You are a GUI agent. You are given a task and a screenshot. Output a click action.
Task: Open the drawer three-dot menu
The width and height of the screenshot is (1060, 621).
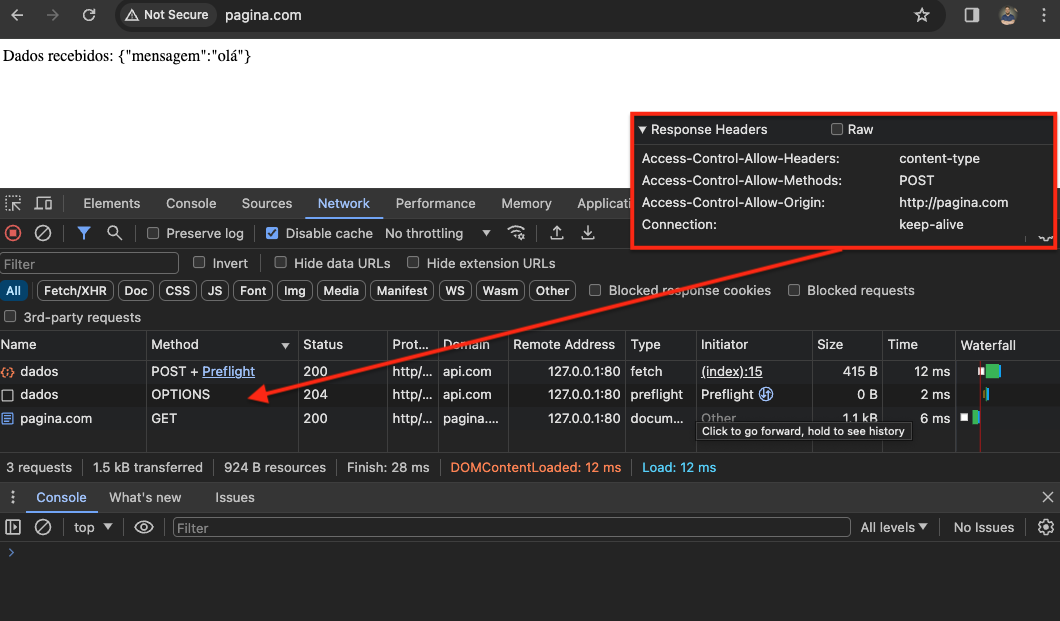[13, 497]
